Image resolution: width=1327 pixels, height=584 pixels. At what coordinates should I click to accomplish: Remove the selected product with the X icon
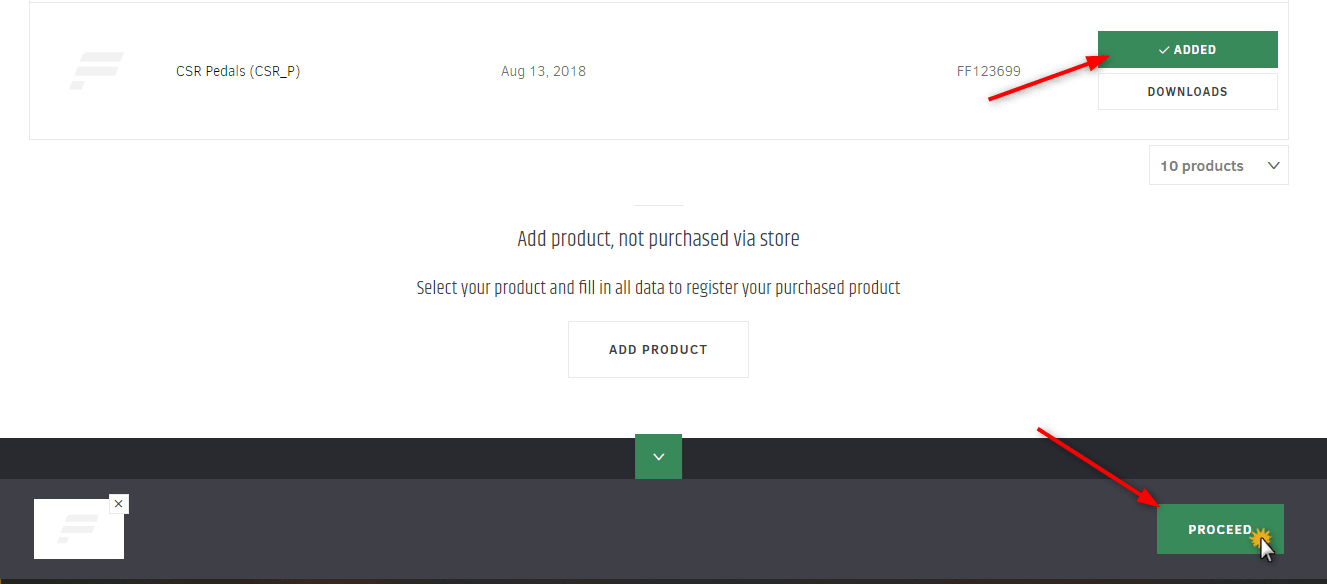(119, 504)
